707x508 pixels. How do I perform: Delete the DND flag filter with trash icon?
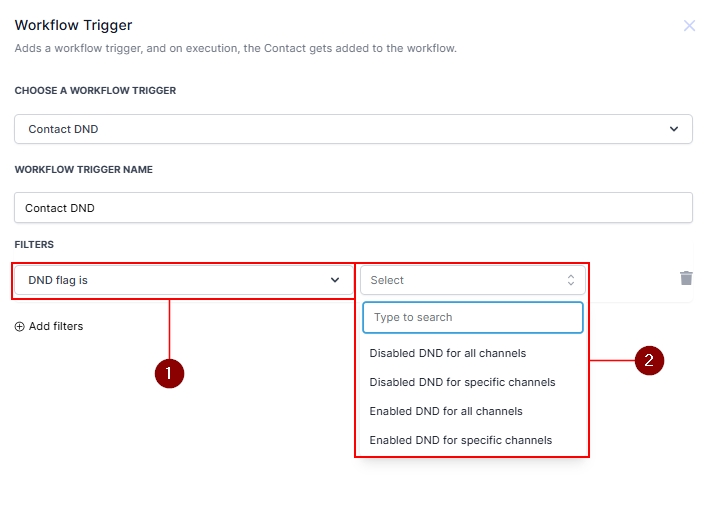686,278
